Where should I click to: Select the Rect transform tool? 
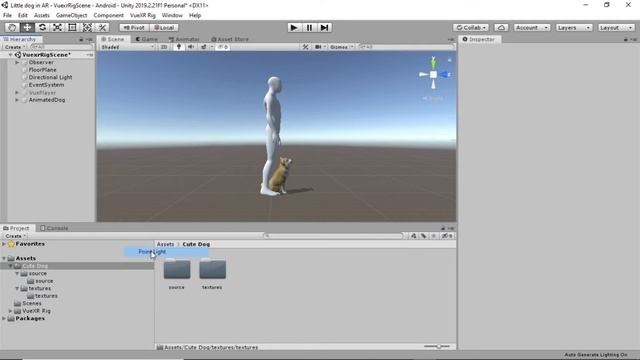72,27
